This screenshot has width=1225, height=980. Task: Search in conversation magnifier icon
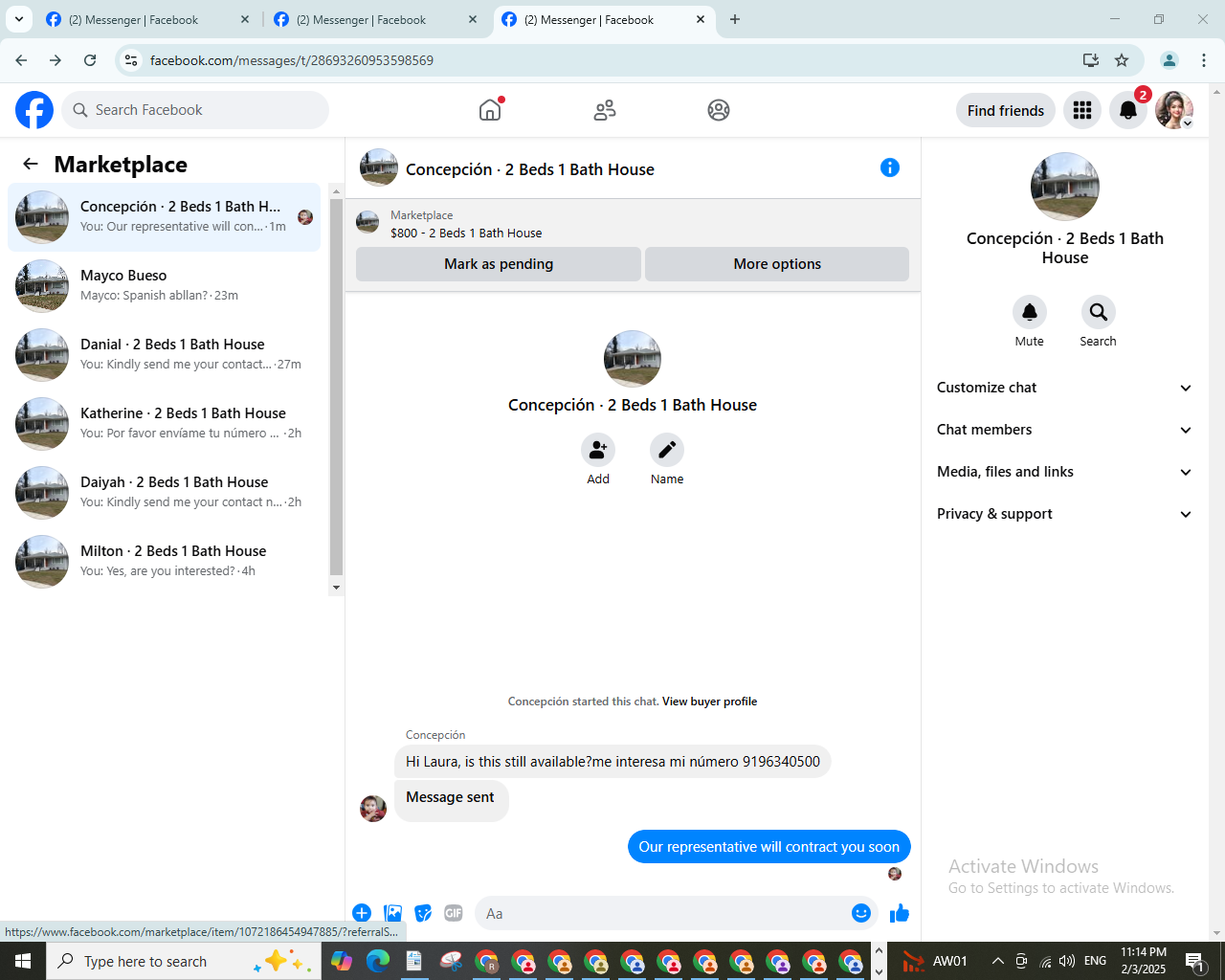click(x=1099, y=312)
